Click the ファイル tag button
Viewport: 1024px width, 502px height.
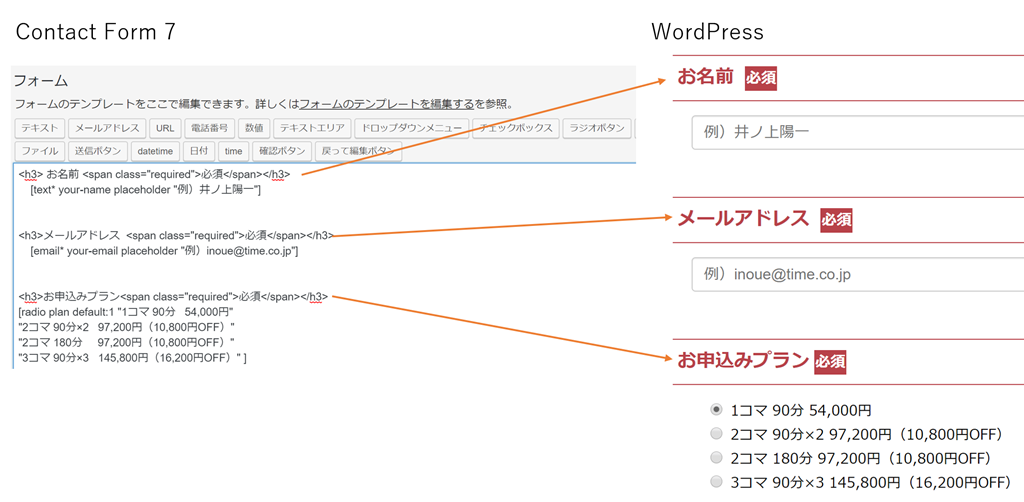(x=39, y=151)
